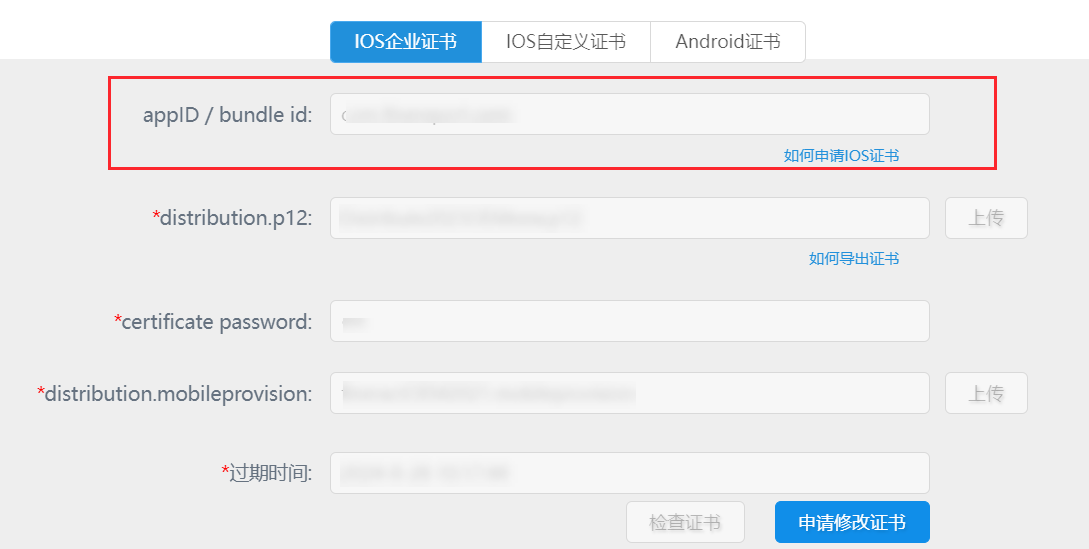Switch to the IOS企业证书 tab
The width and height of the screenshot is (1089, 549).
(x=406, y=42)
